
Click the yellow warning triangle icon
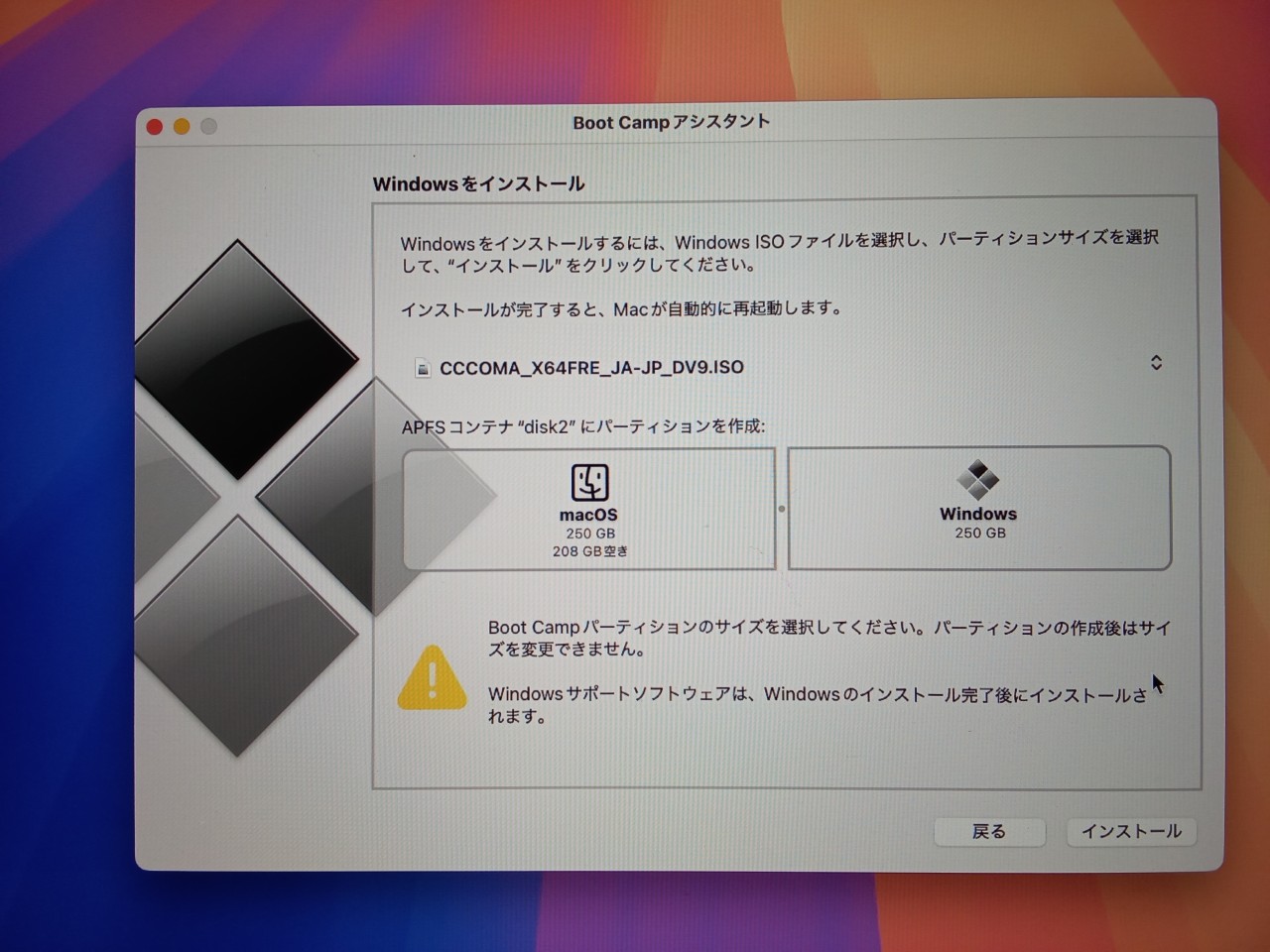point(432,678)
